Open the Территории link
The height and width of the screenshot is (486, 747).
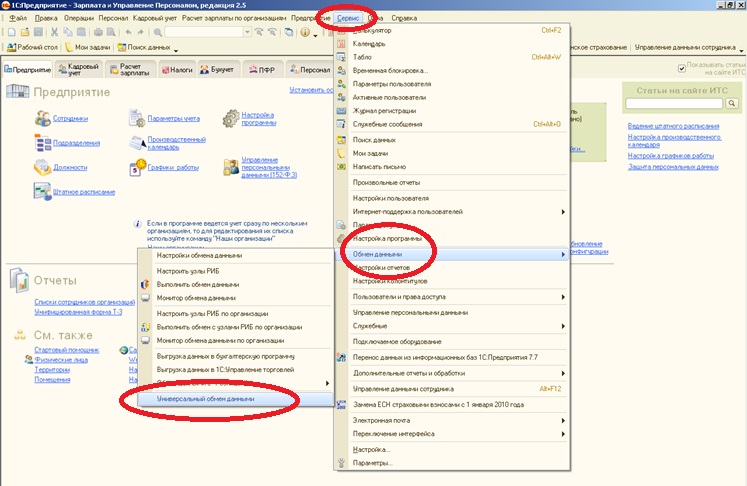pos(52,370)
